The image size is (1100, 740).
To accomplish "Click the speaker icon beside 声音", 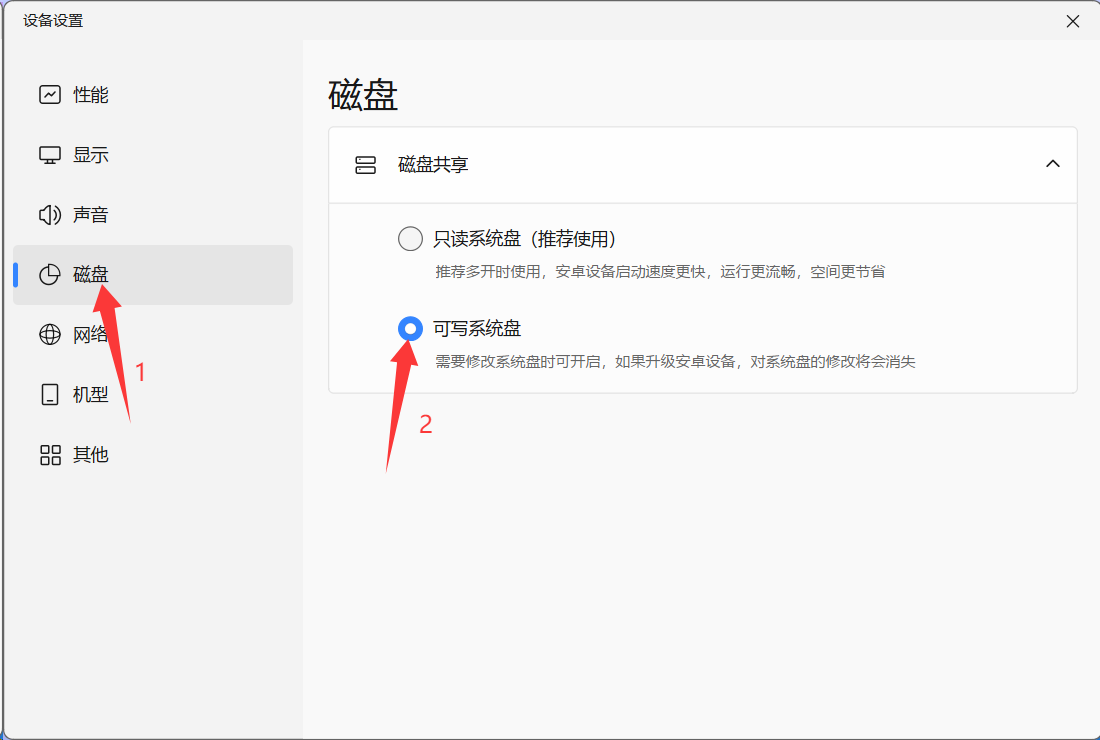I will (49, 214).
